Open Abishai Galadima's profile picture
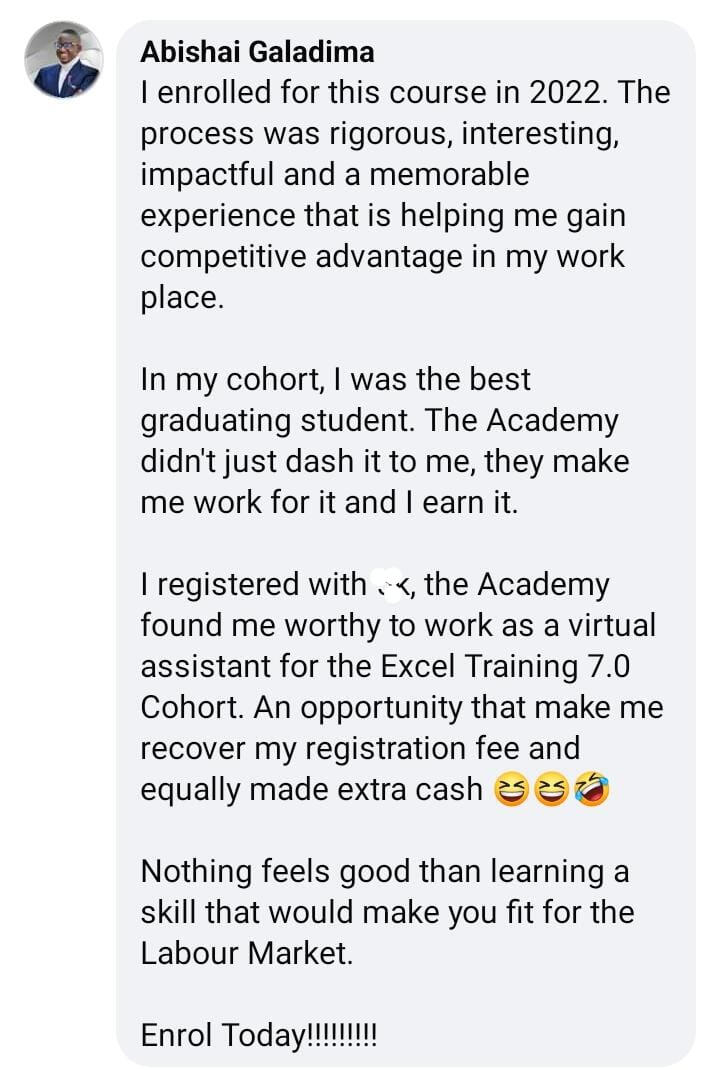720x1070 pixels. (x=64, y=60)
